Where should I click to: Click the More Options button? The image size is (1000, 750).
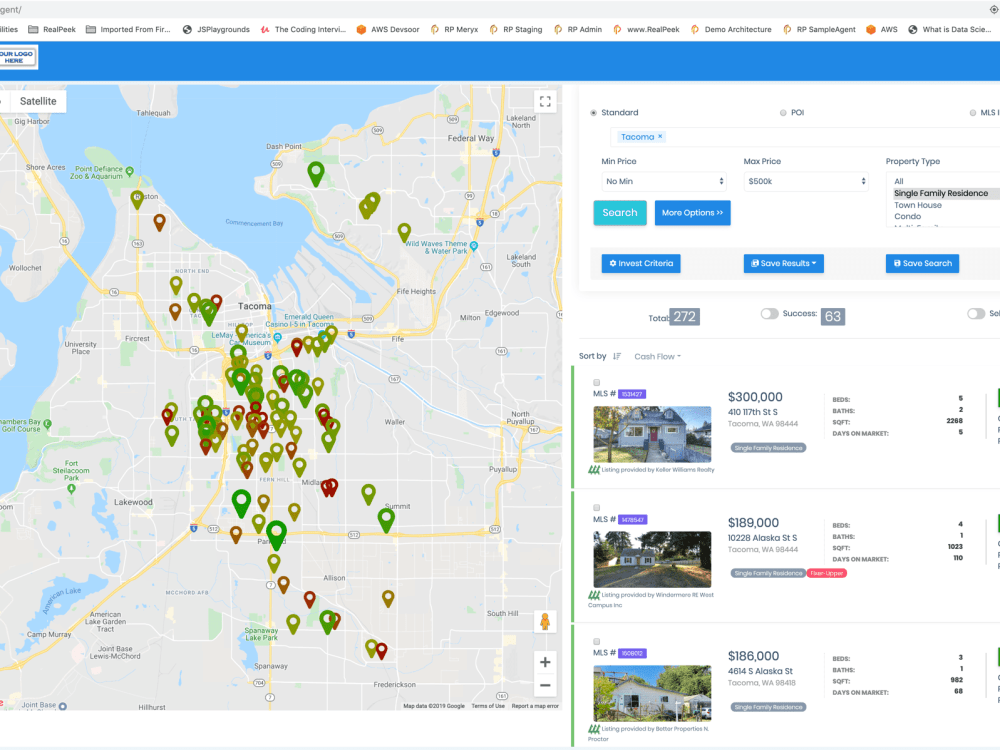pos(693,213)
